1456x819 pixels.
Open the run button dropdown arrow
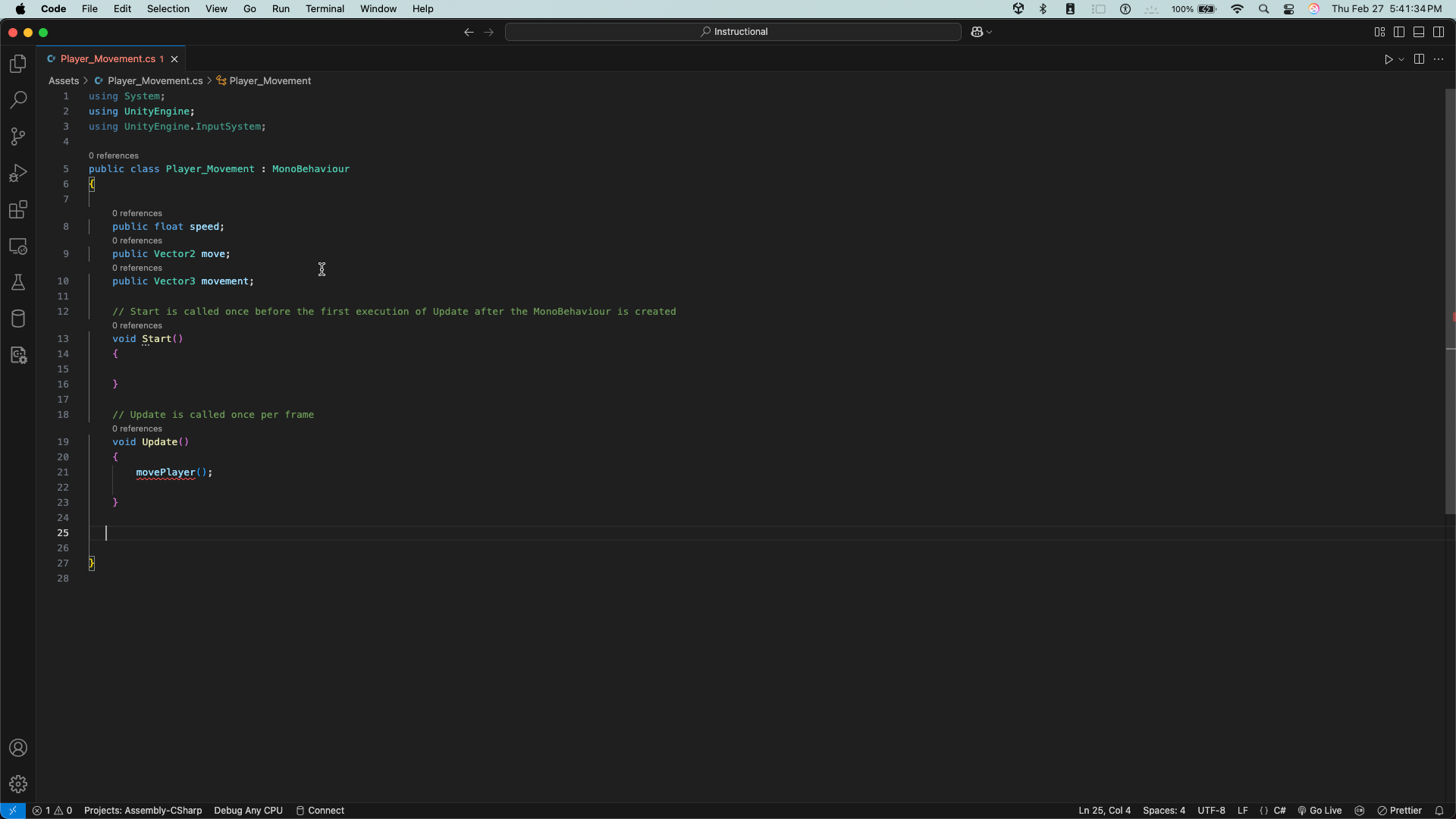point(1401,59)
